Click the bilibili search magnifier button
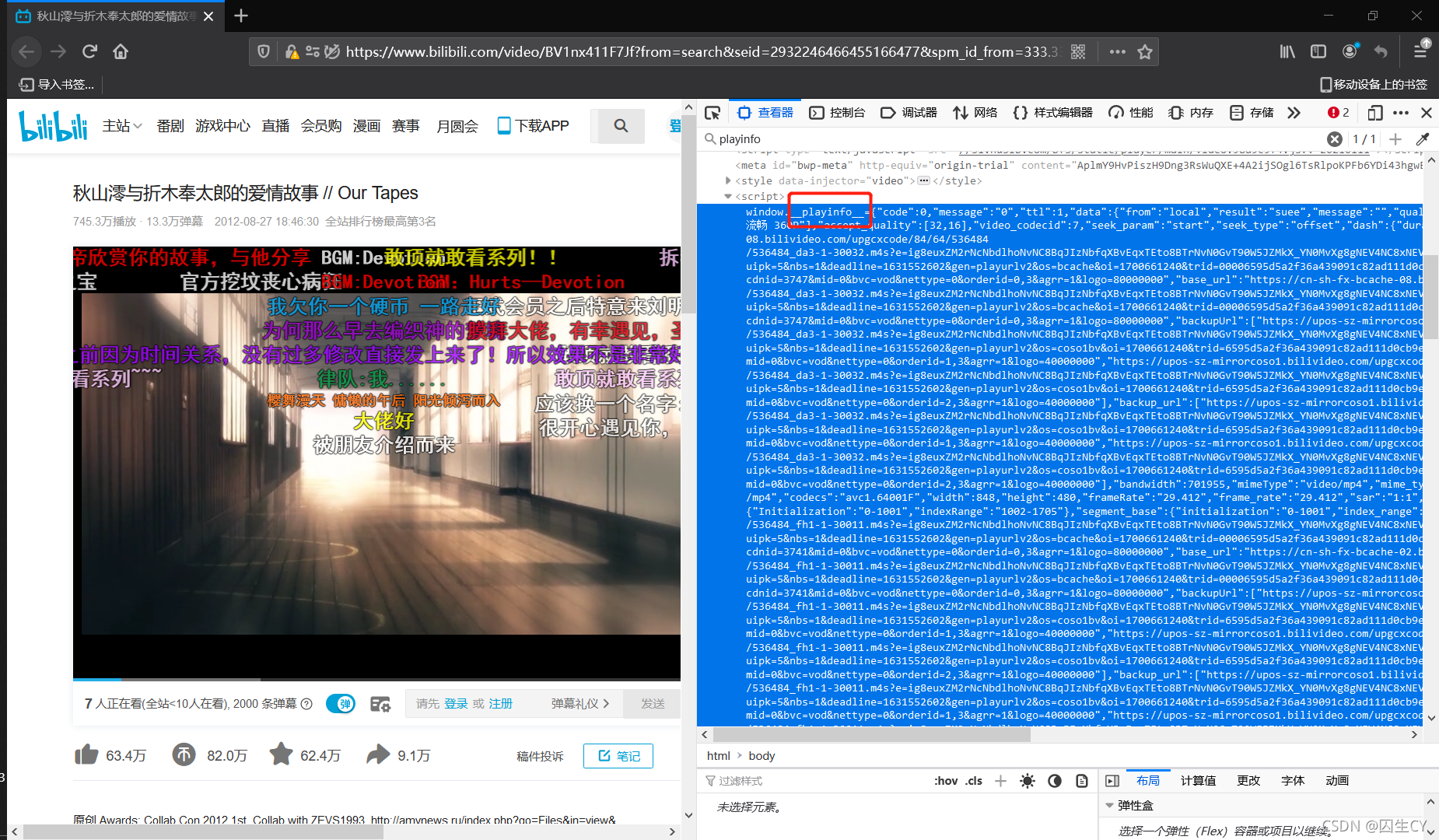The height and width of the screenshot is (840, 1439). pos(621,125)
